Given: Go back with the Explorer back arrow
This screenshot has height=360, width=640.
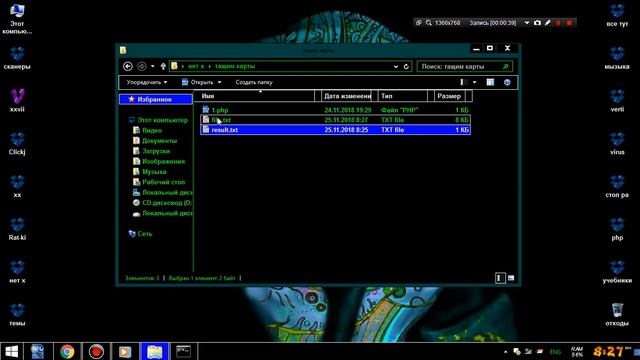Looking at the screenshot, I should [x=128, y=66].
